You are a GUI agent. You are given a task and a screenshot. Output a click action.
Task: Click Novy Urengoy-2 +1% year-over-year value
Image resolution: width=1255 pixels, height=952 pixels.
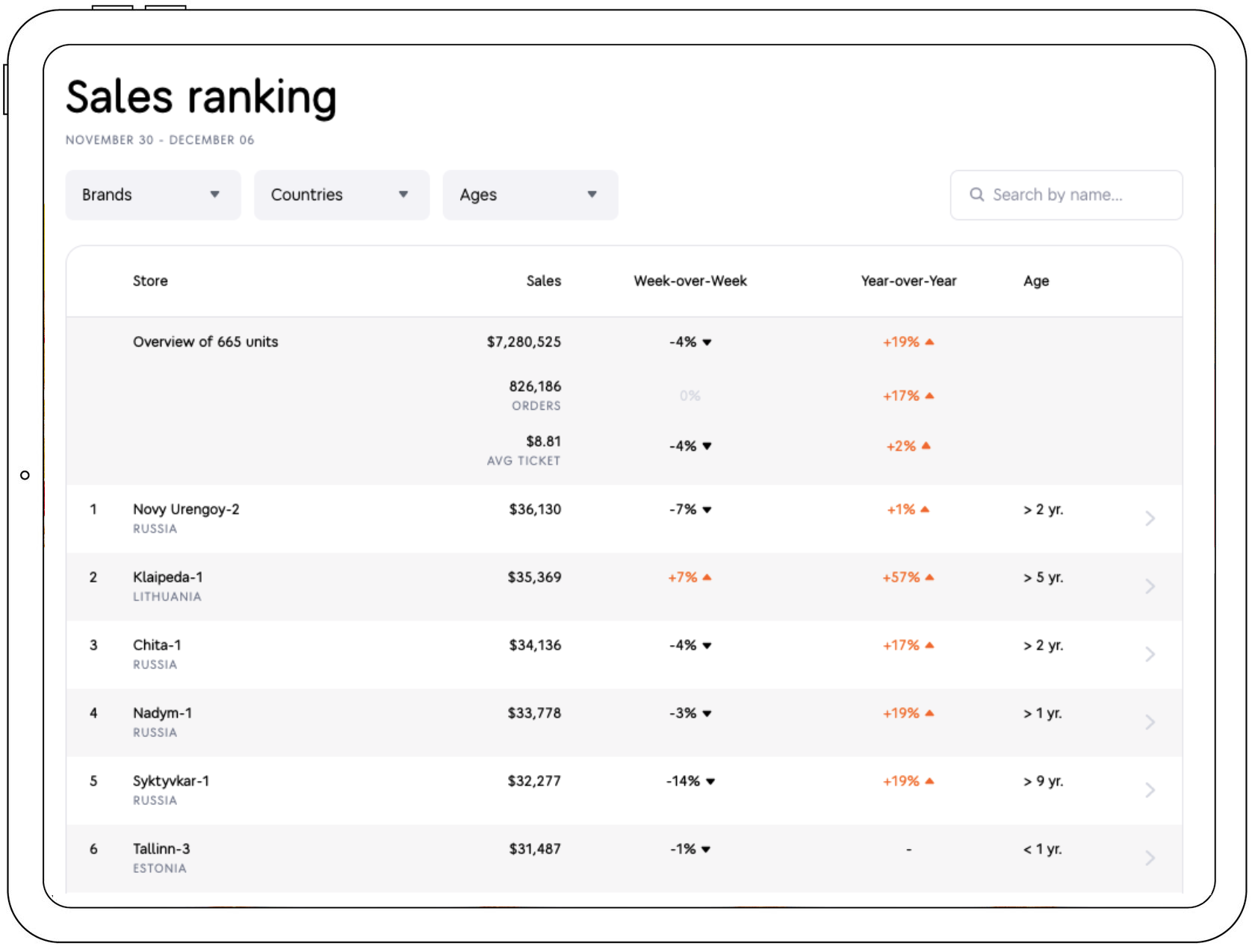tap(908, 509)
